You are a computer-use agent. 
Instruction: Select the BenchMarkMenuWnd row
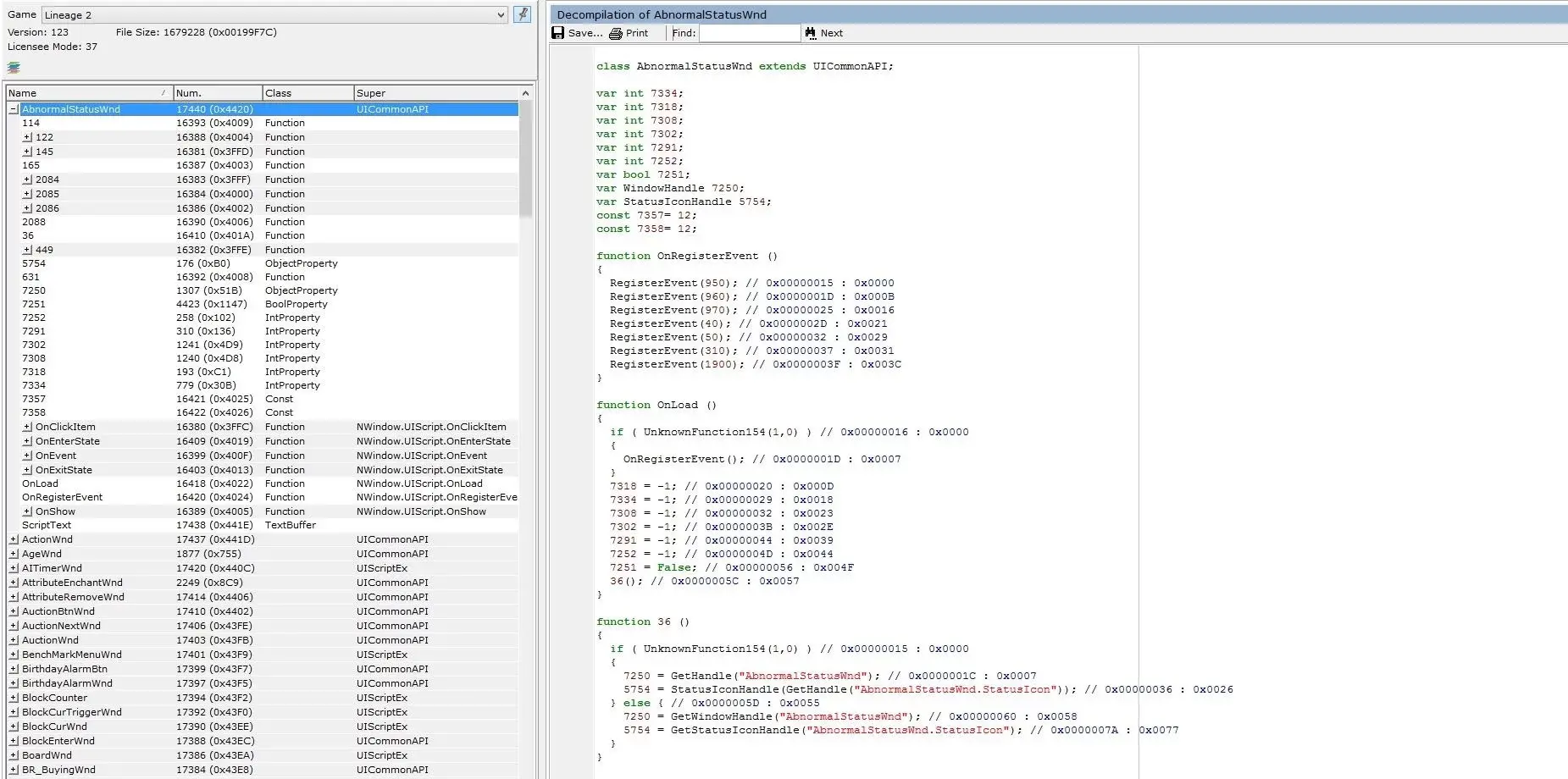pyautogui.click(x=263, y=655)
